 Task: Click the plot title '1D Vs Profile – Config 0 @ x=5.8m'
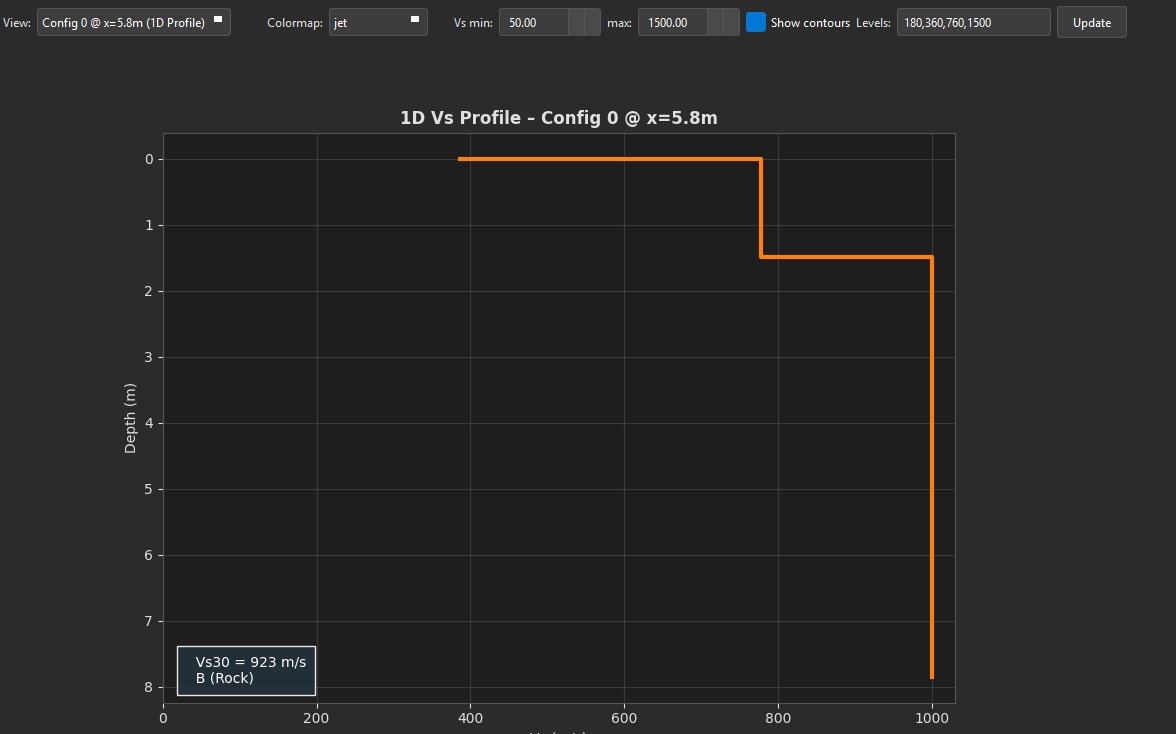tap(559, 118)
